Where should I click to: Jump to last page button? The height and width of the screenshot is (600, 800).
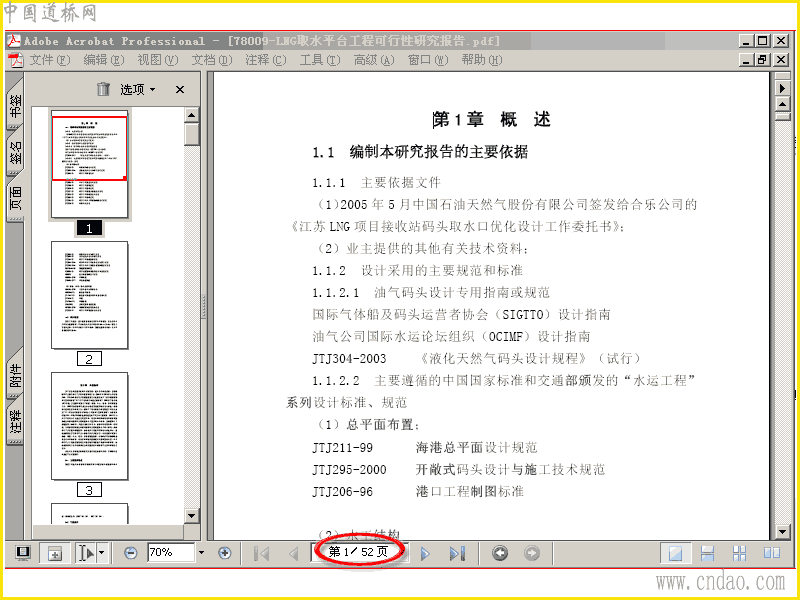457,554
